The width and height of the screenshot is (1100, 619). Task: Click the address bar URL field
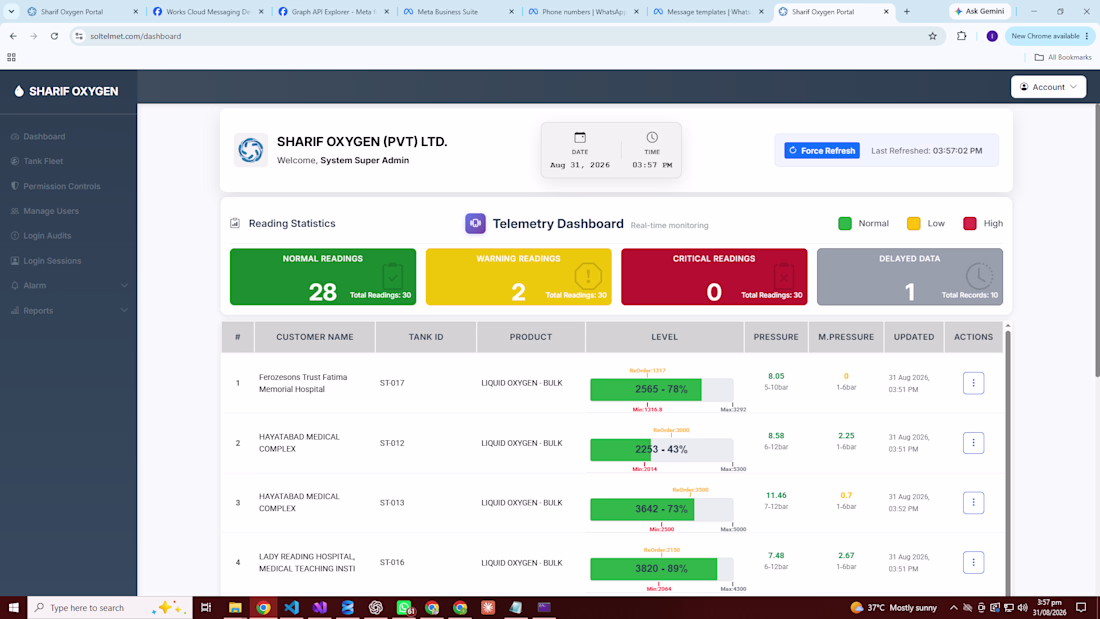504,36
